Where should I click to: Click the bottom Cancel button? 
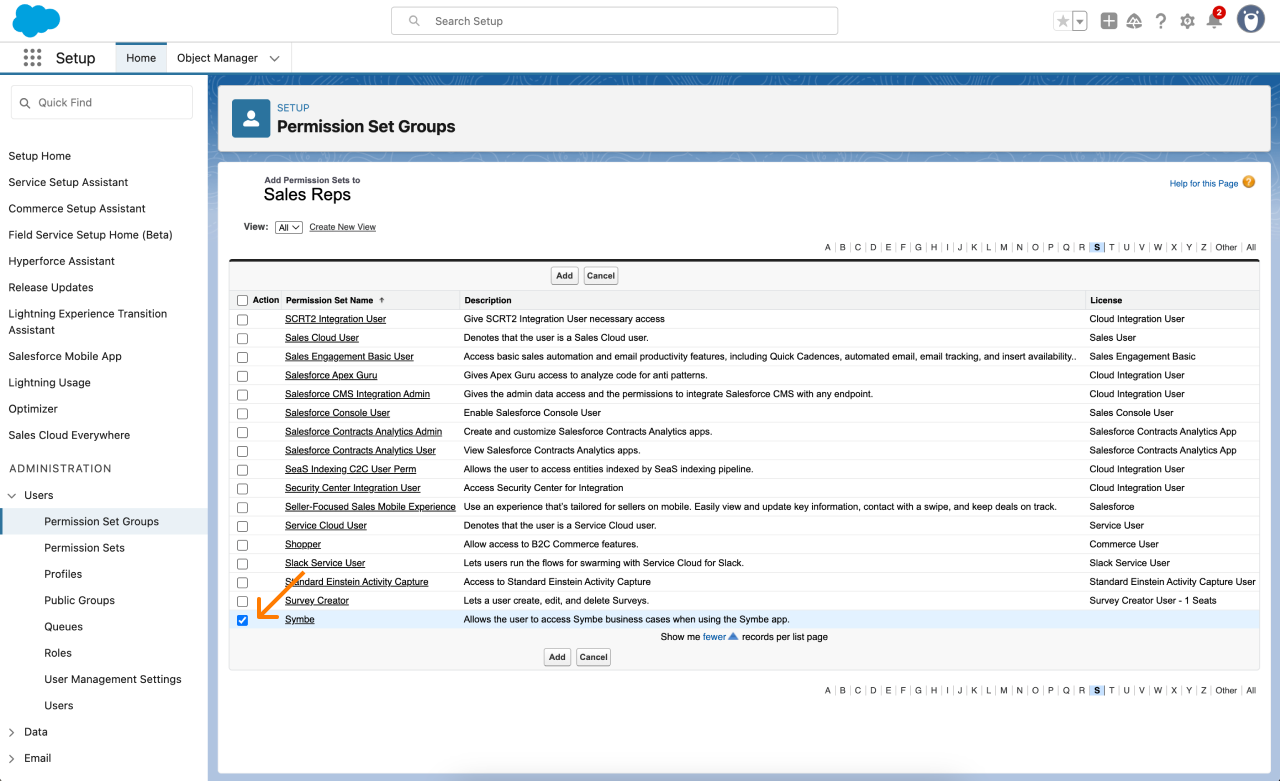tap(593, 657)
